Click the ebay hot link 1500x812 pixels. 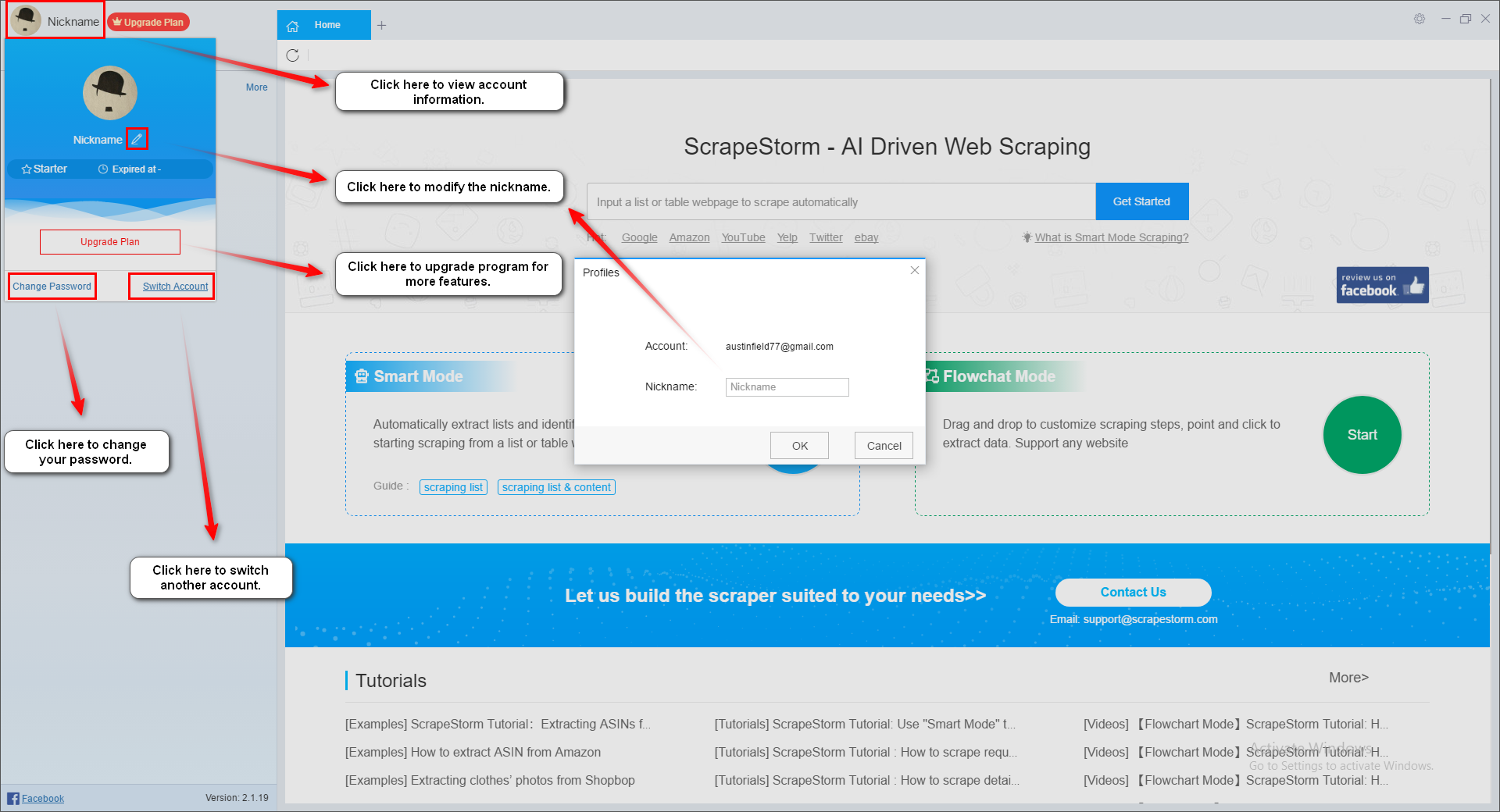click(x=866, y=237)
